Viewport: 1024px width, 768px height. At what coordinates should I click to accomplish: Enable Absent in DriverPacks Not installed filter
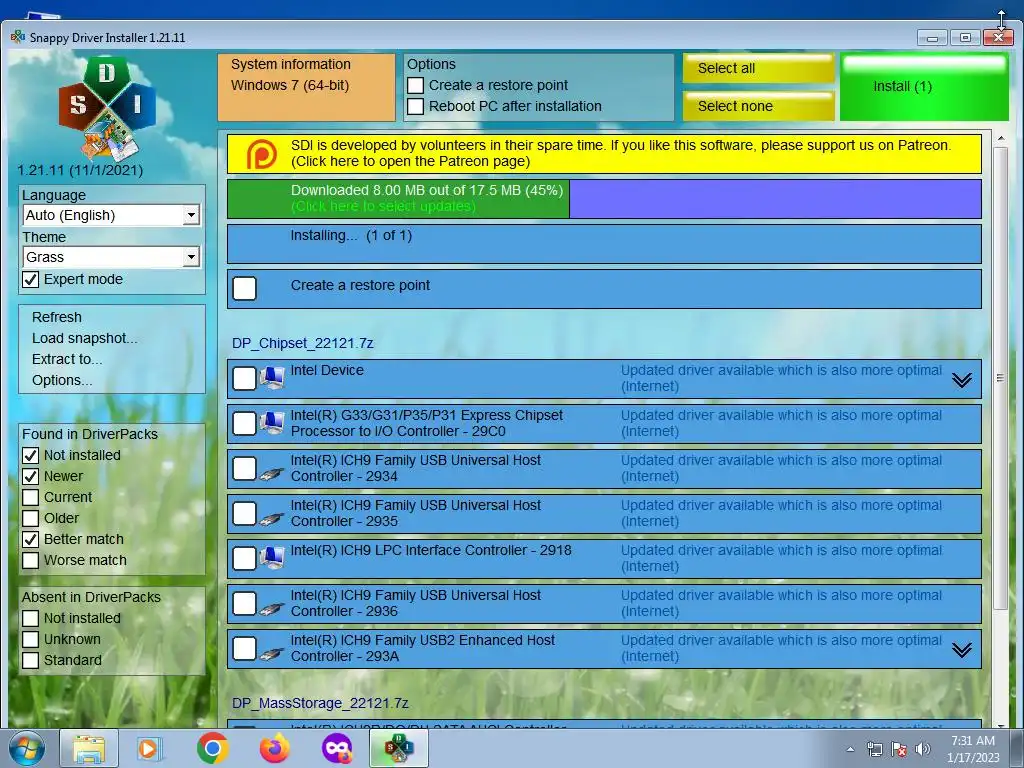pyautogui.click(x=31, y=618)
